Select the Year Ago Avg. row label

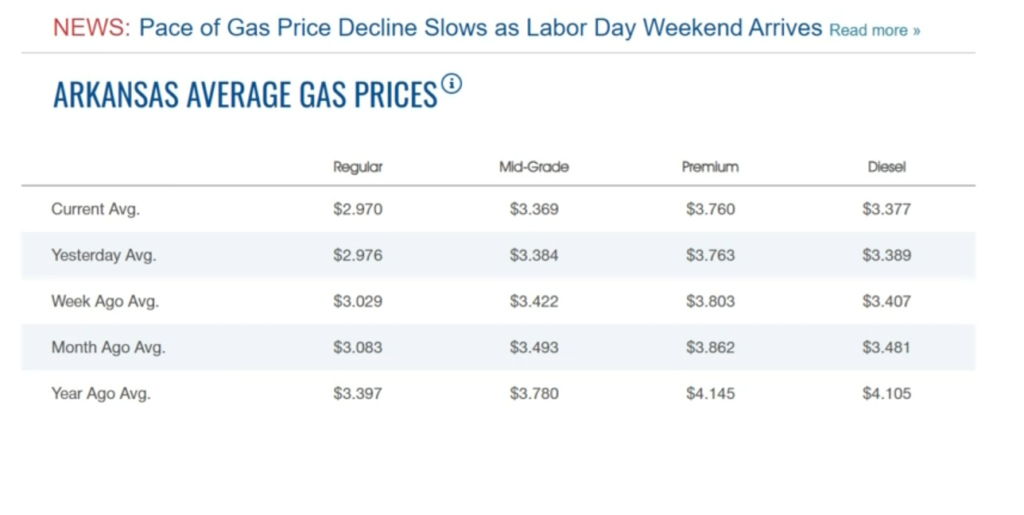[x=101, y=393]
